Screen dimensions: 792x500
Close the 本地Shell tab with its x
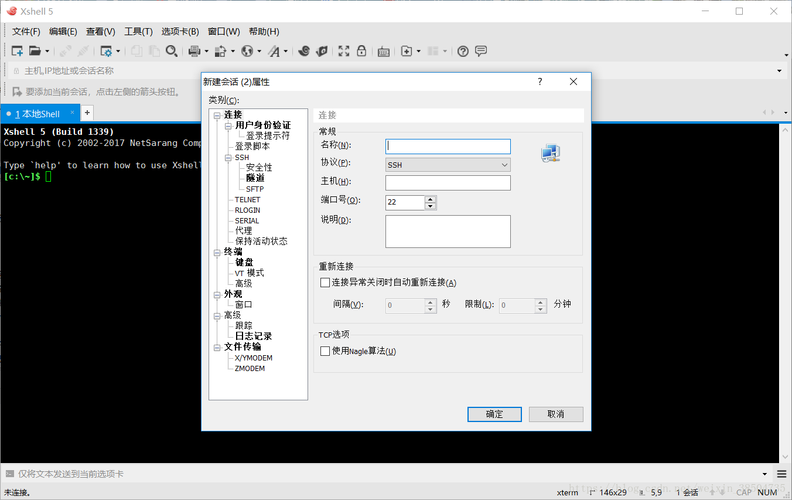[x=72, y=113]
